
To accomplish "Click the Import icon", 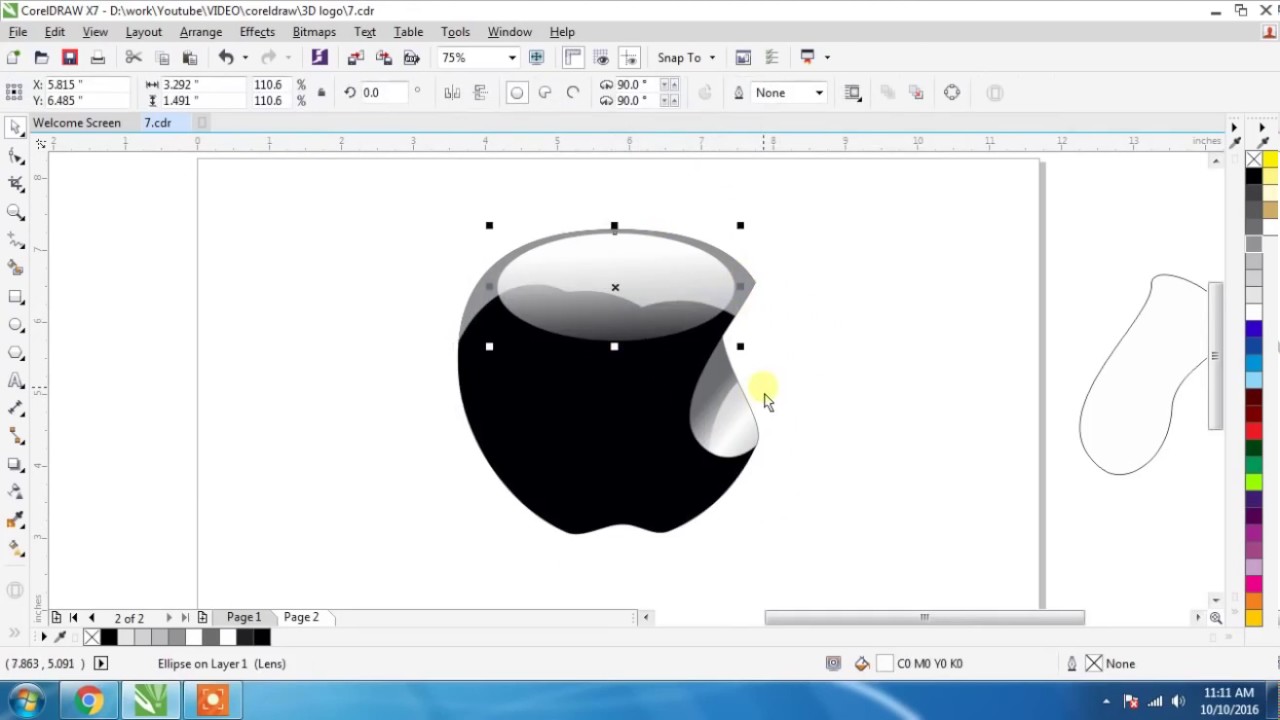I will click(x=355, y=58).
